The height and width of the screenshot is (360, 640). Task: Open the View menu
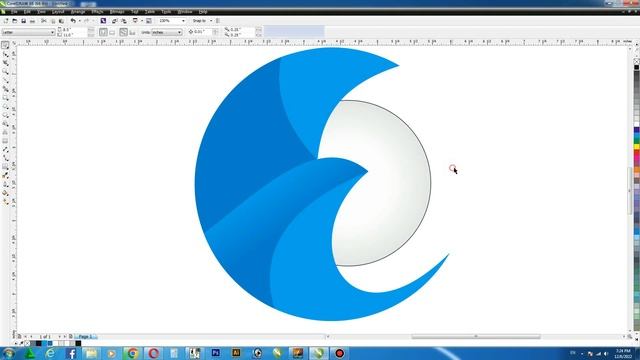(41, 12)
